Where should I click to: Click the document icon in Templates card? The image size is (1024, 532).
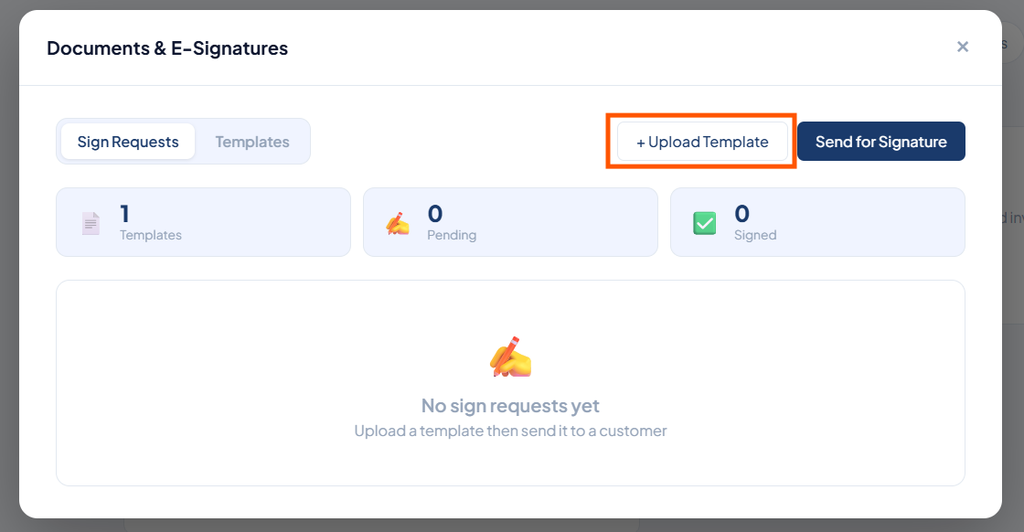[91, 223]
